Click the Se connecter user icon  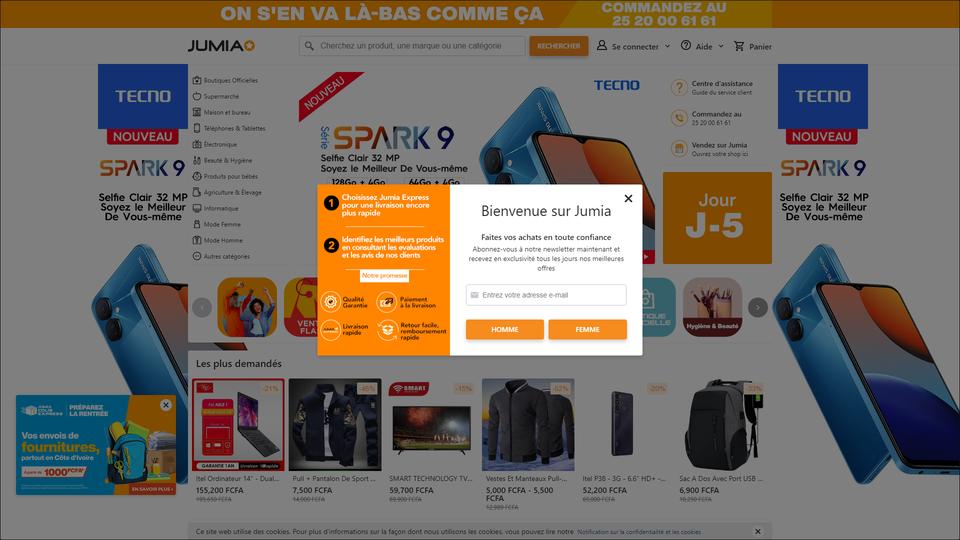click(602, 46)
